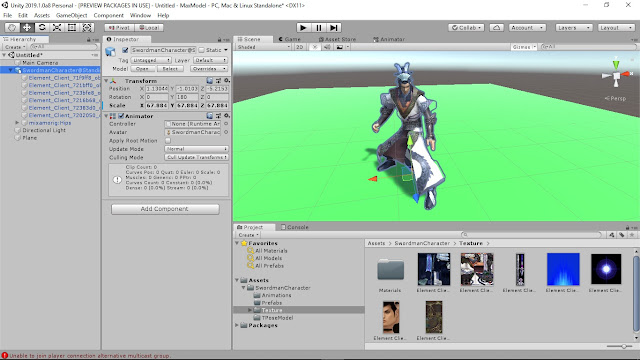The image size is (640, 360).
Task: Click the Pause button
Action: (x=319, y=27)
